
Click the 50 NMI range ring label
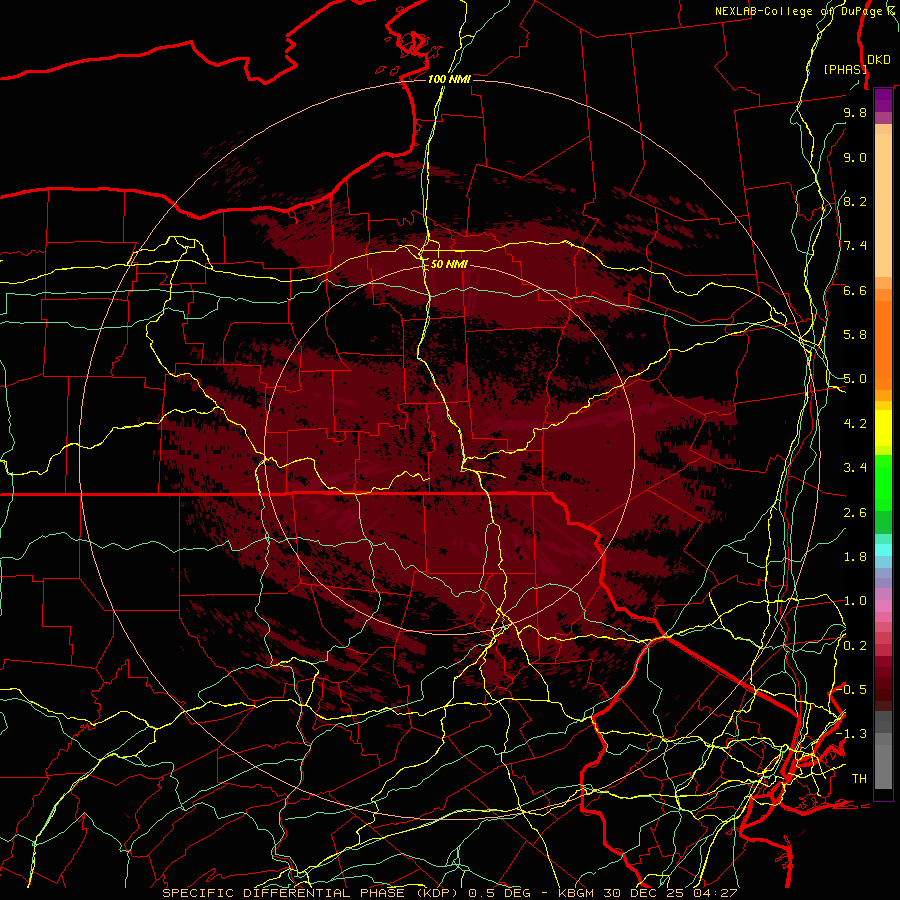449,264
